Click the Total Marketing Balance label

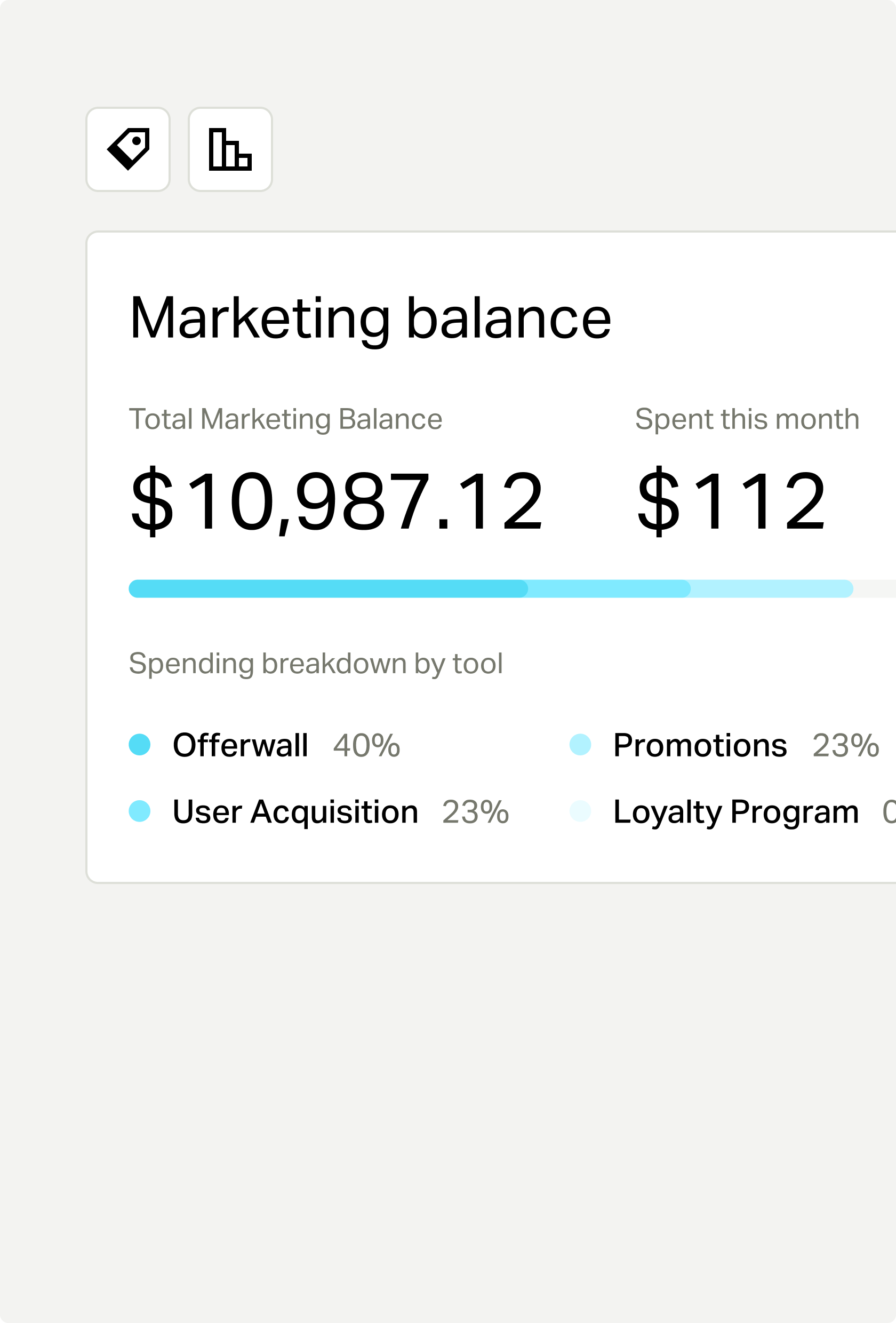coord(285,419)
